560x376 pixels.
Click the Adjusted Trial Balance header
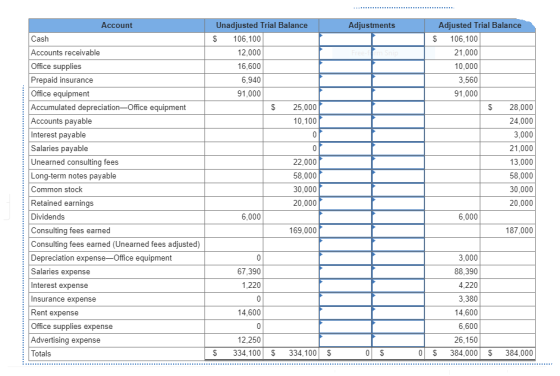480,25
